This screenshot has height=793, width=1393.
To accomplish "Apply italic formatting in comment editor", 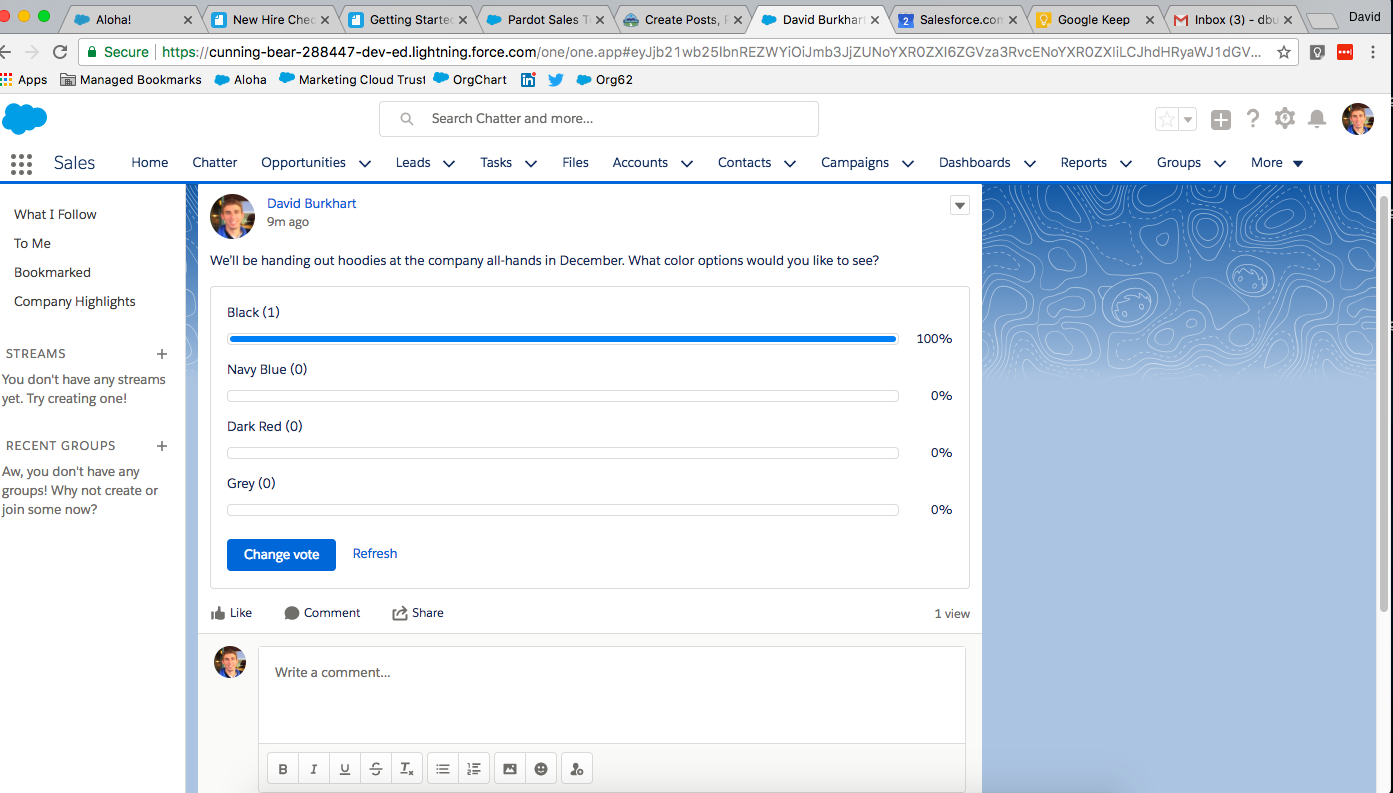I will click(314, 769).
